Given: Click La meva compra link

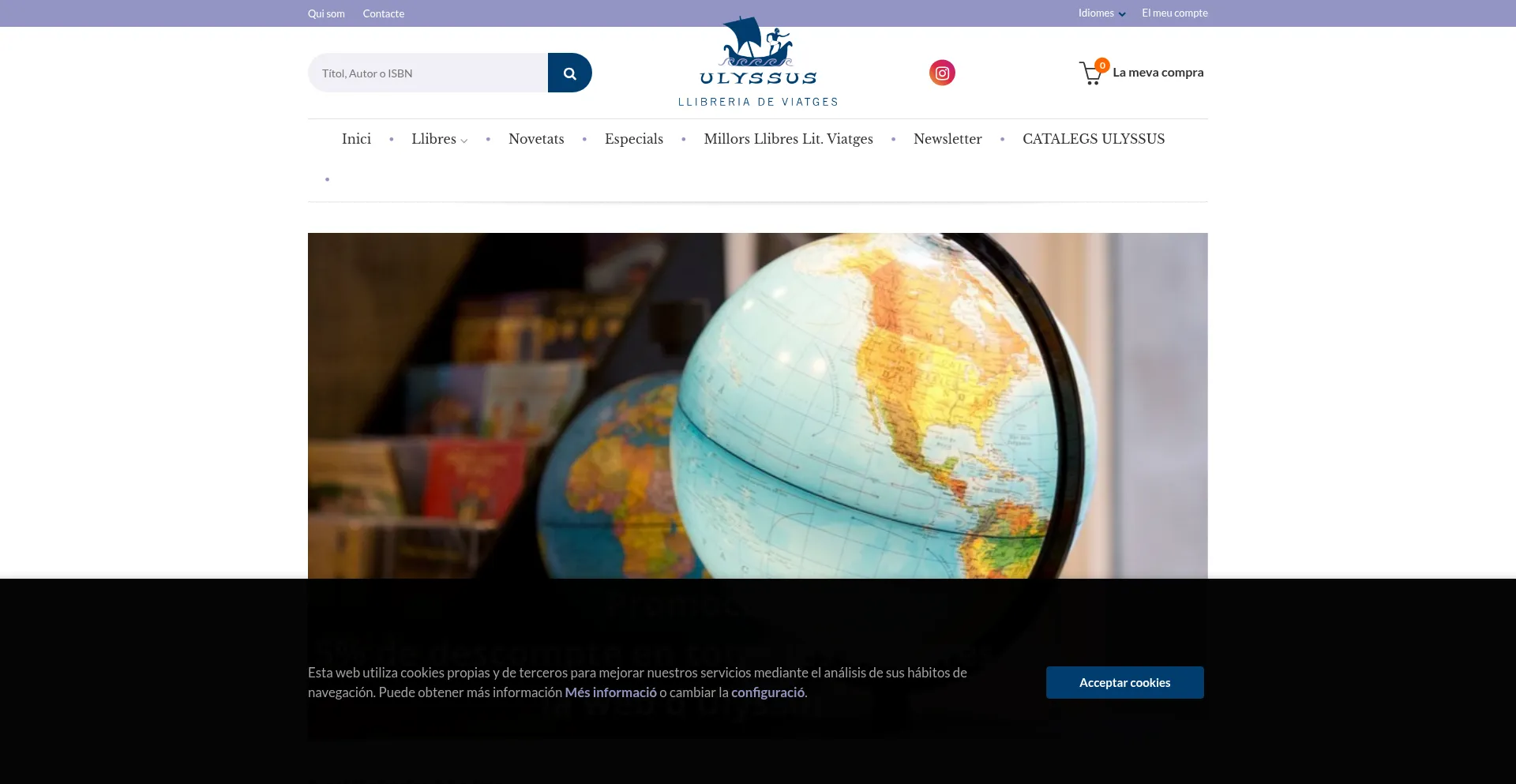Looking at the screenshot, I should [1158, 73].
